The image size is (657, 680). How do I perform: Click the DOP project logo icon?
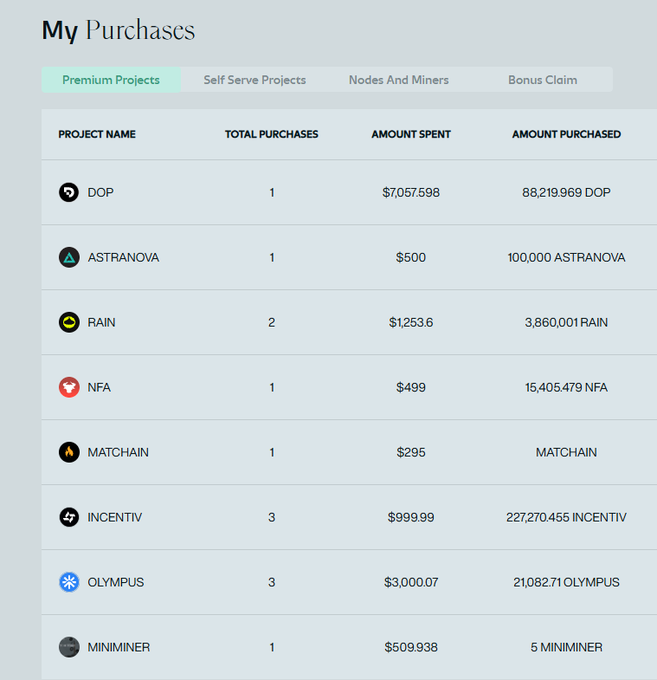(69, 192)
